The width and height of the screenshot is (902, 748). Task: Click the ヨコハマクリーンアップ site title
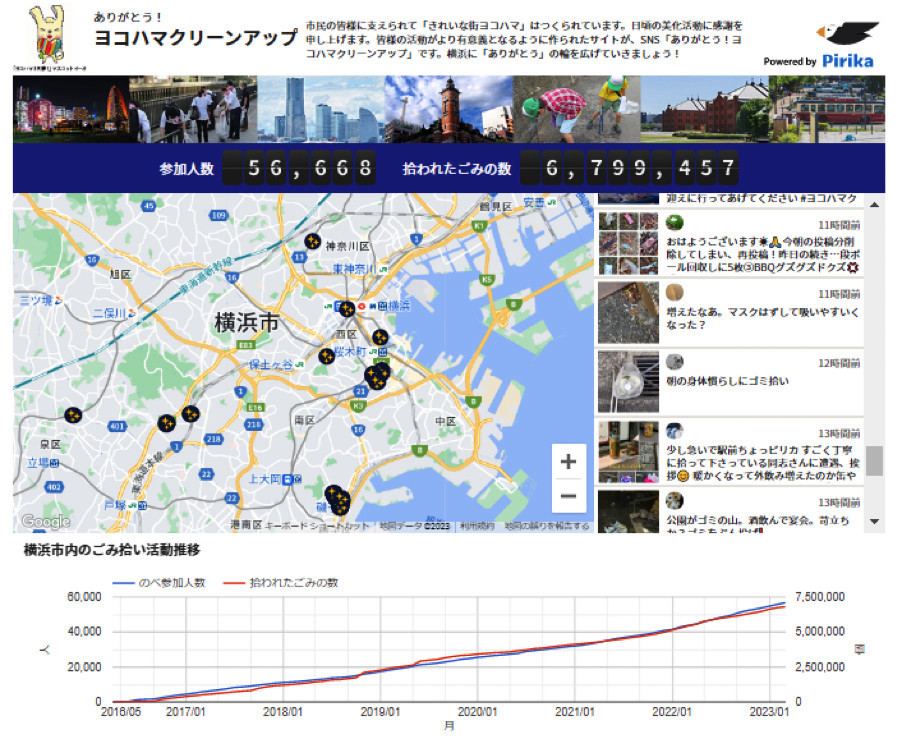[x=196, y=38]
